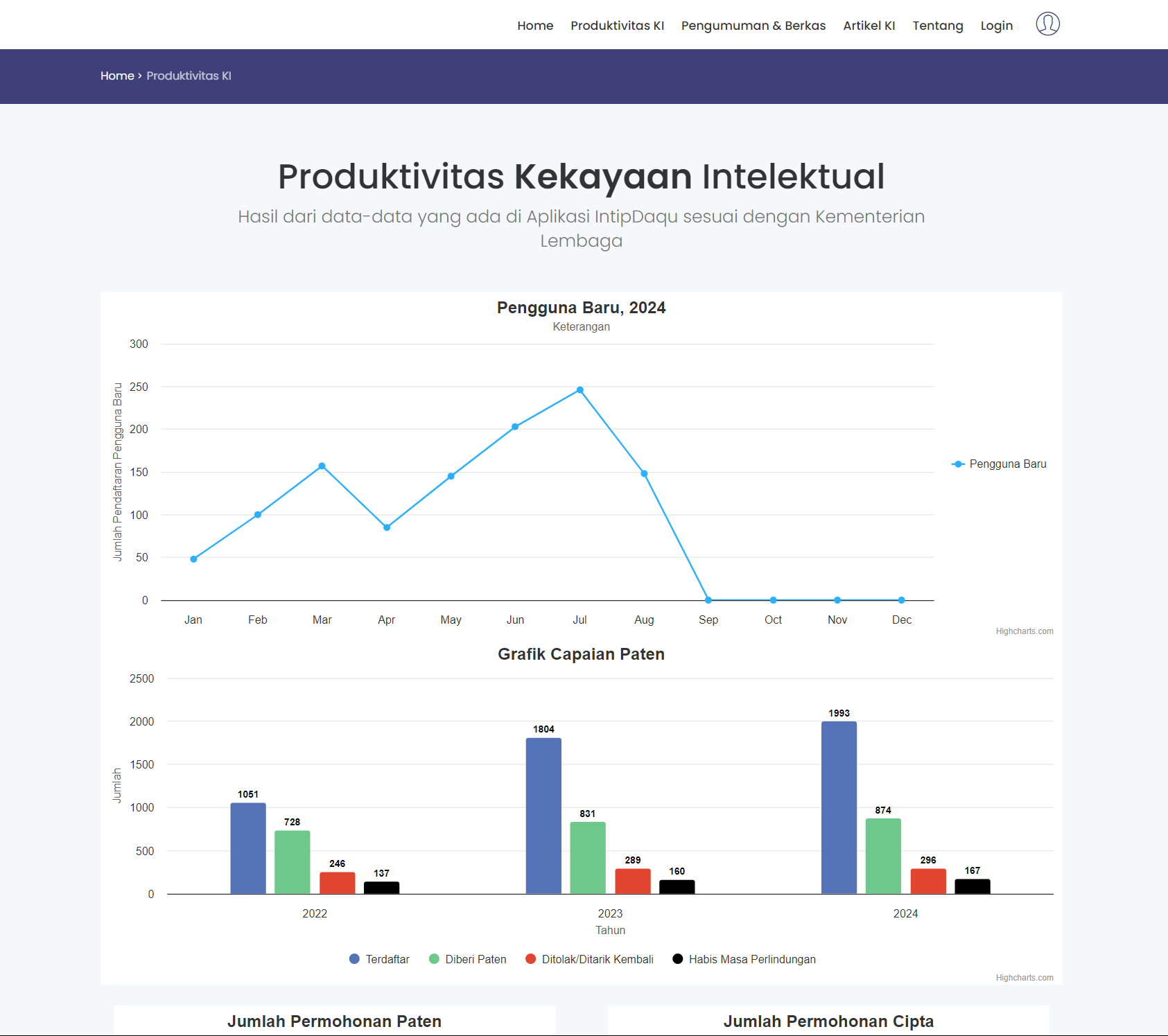Viewport: 1168px width, 1036px height.
Task: Click the 2022 Diberi Paten bar labeled 728
Action: click(x=293, y=862)
